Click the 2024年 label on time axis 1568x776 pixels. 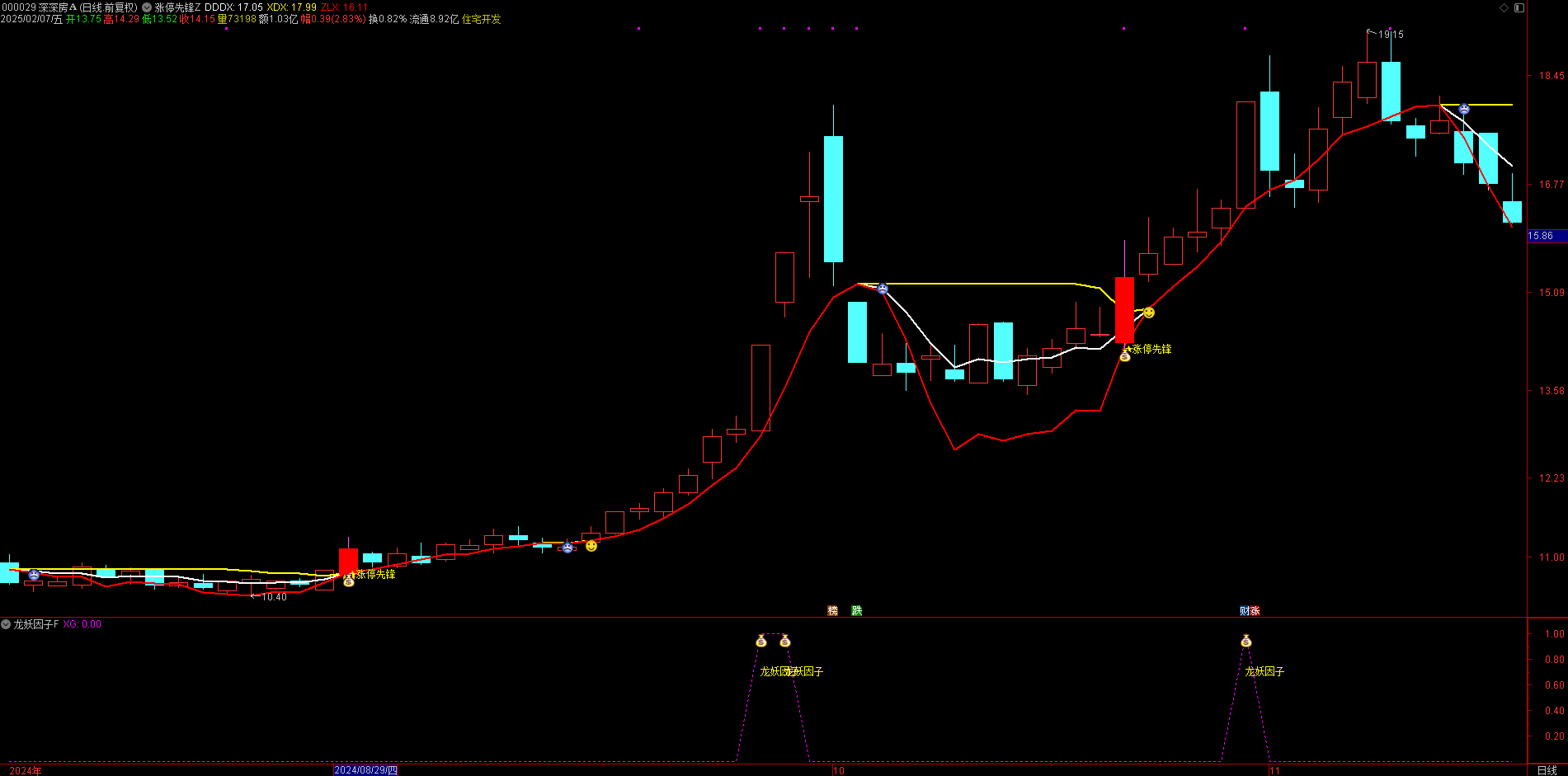[x=26, y=770]
